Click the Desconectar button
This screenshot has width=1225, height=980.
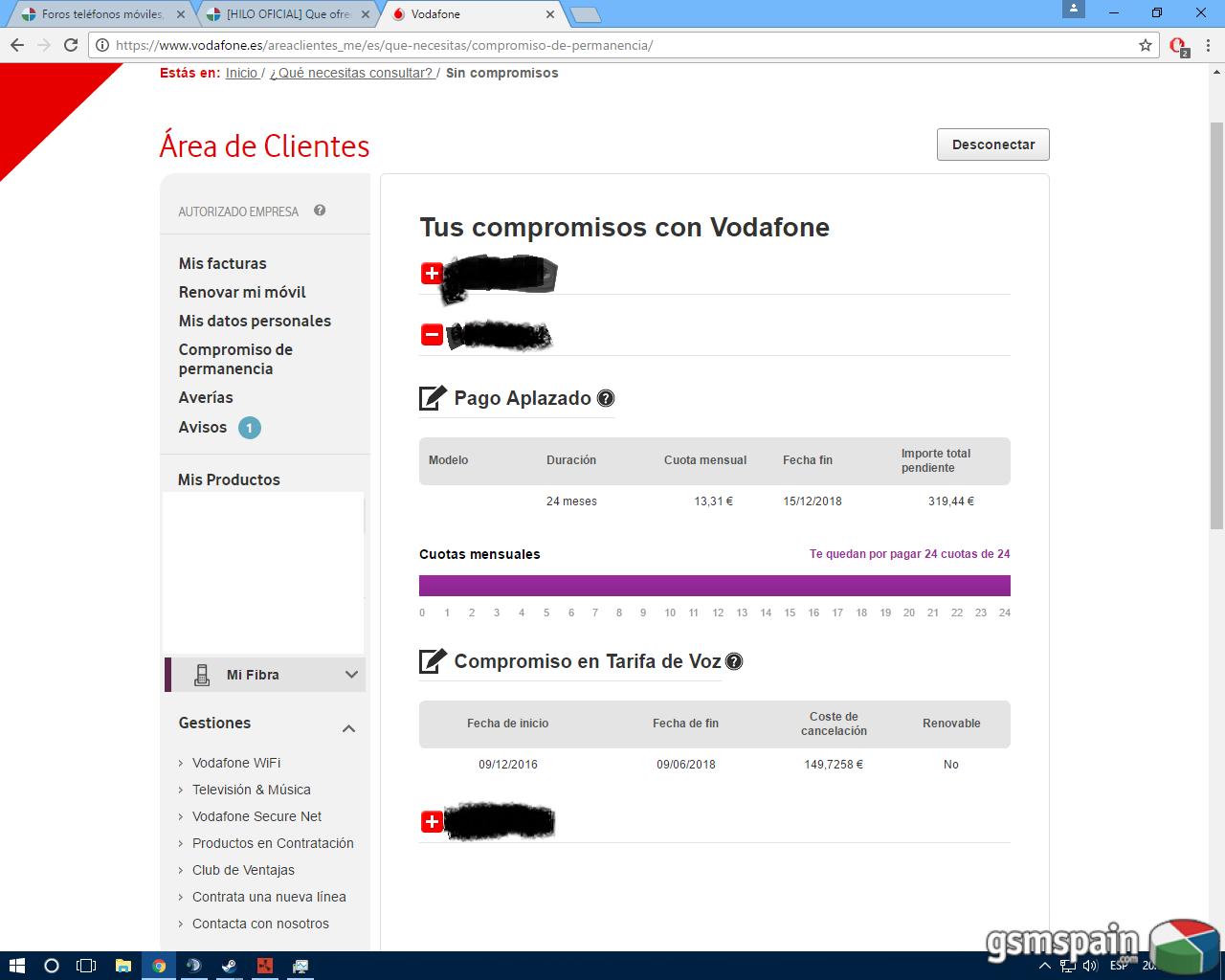click(x=993, y=145)
